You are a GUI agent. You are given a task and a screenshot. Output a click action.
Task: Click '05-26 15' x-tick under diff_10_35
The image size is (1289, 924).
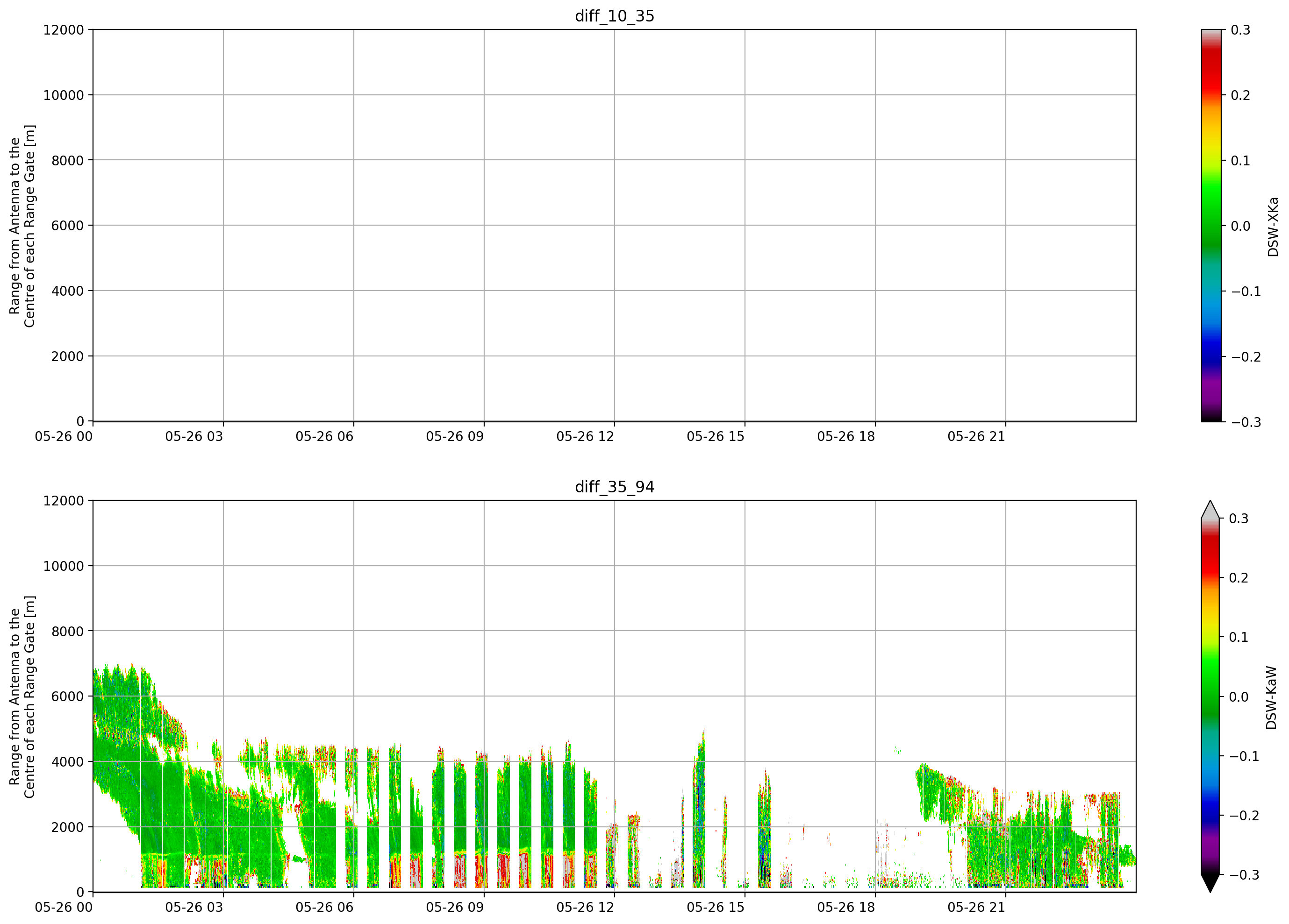pyautogui.click(x=716, y=436)
